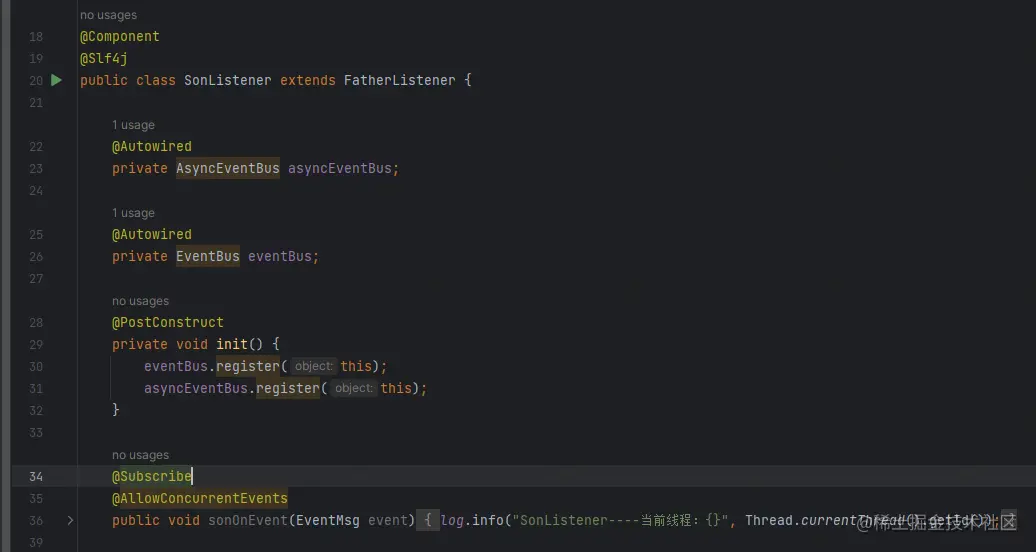
Task: Click the sonOnEvent method name
Action: click(248, 520)
